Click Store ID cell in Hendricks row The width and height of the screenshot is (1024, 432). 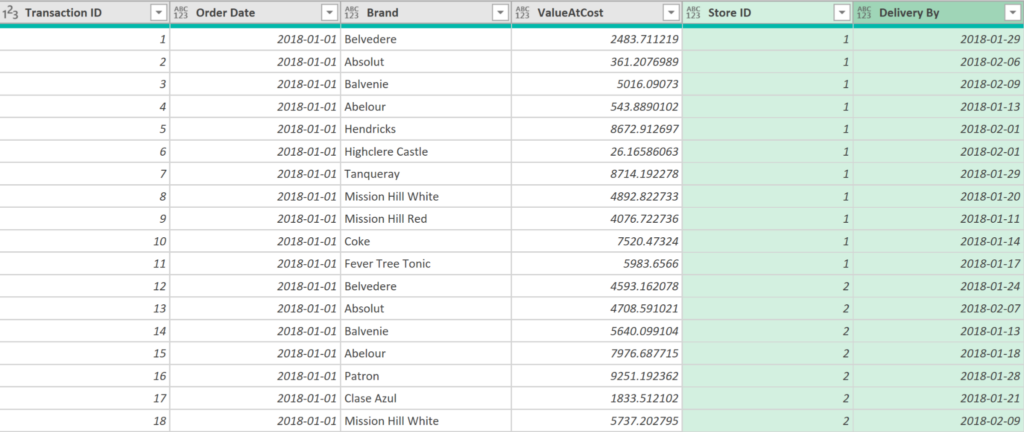click(x=767, y=129)
